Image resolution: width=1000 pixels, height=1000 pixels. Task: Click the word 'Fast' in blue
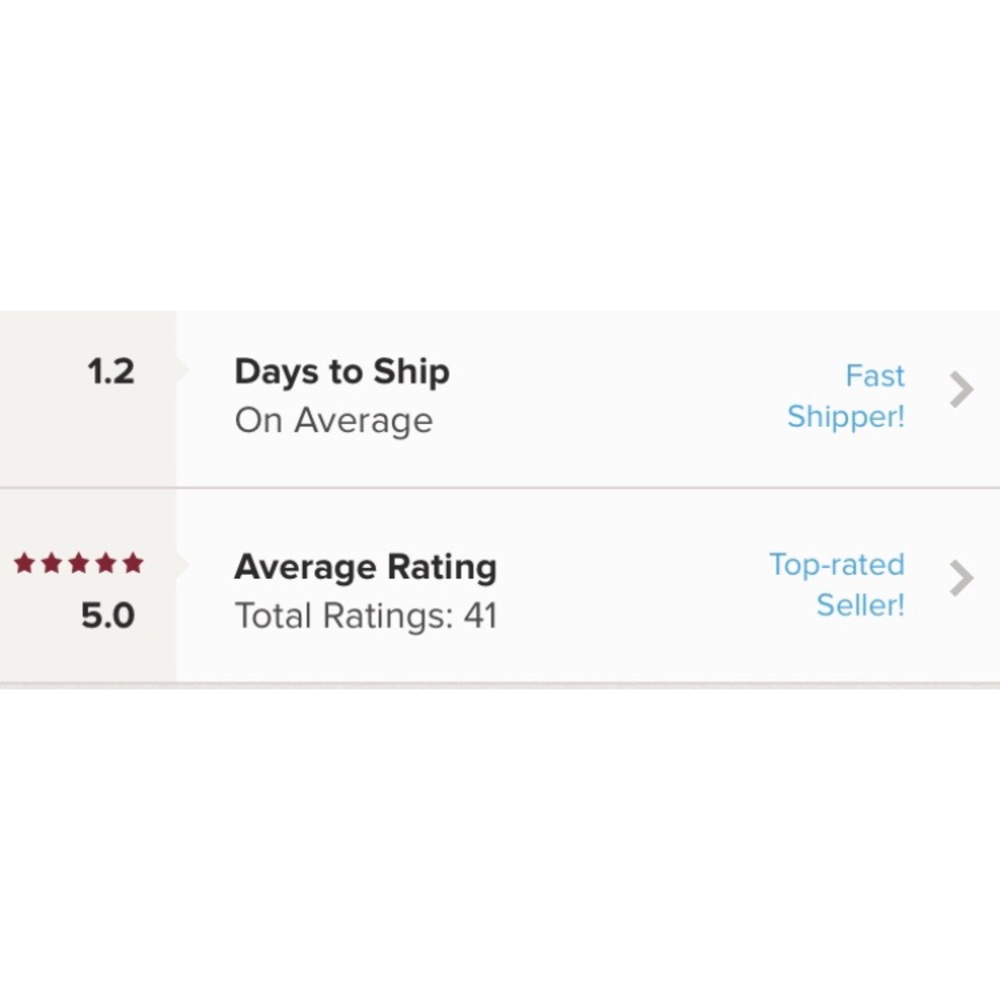point(874,376)
